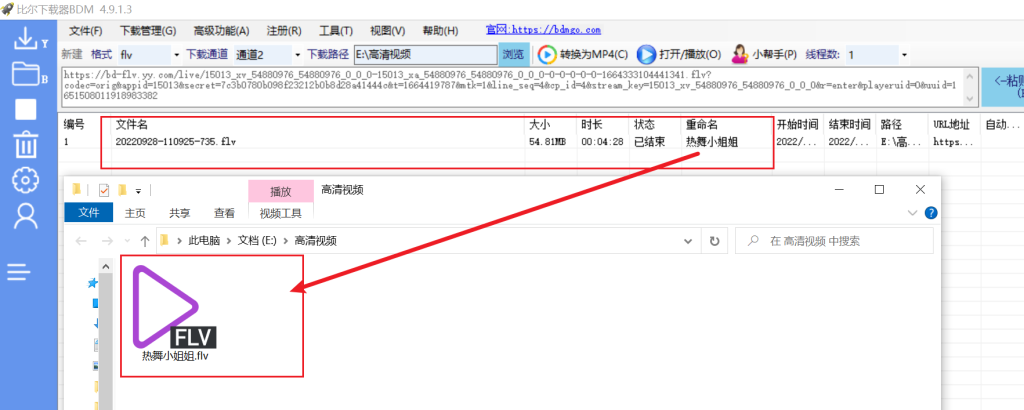Viewport: 1024px width, 410px height.
Task: Open the 视图(V) menu
Action: pyautogui.click(x=387, y=31)
